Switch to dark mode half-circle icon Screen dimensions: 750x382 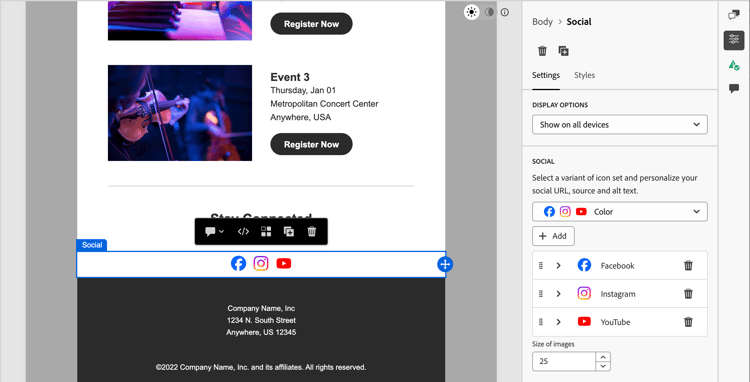(489, 12)
